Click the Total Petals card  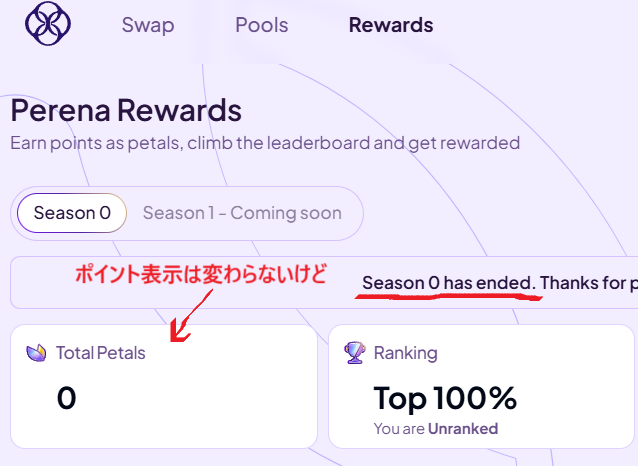[x=164, y=386]
